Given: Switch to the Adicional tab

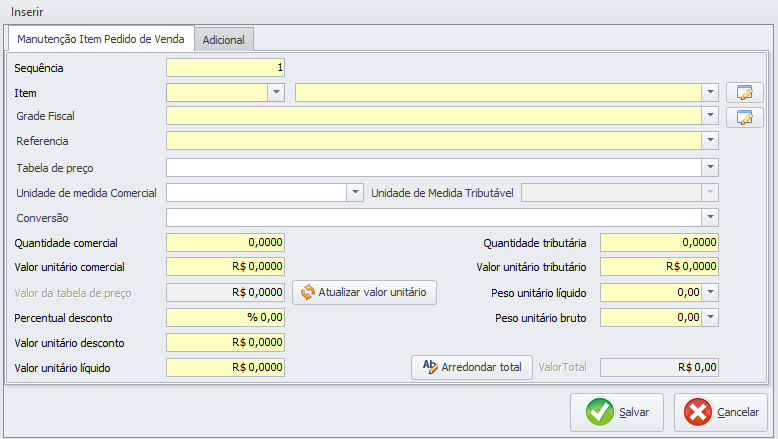Looking at the screenshot, I should tap(224, 40).
